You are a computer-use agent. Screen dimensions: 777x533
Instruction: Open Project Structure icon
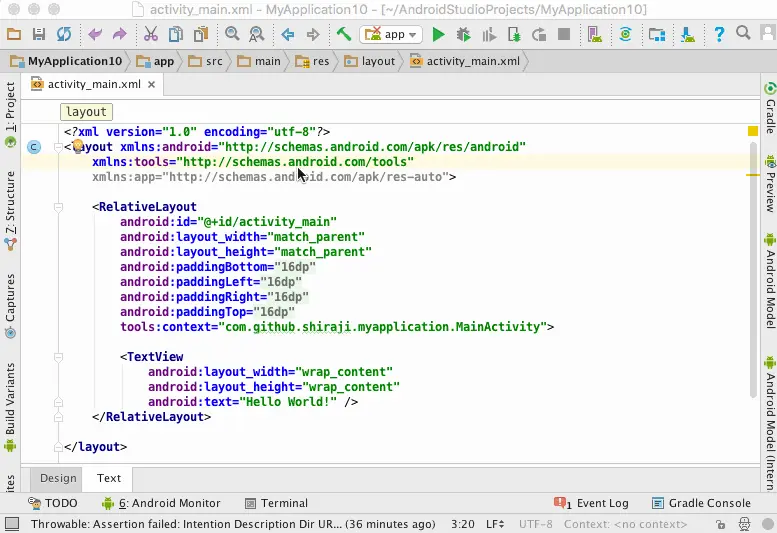pos(657,34)
